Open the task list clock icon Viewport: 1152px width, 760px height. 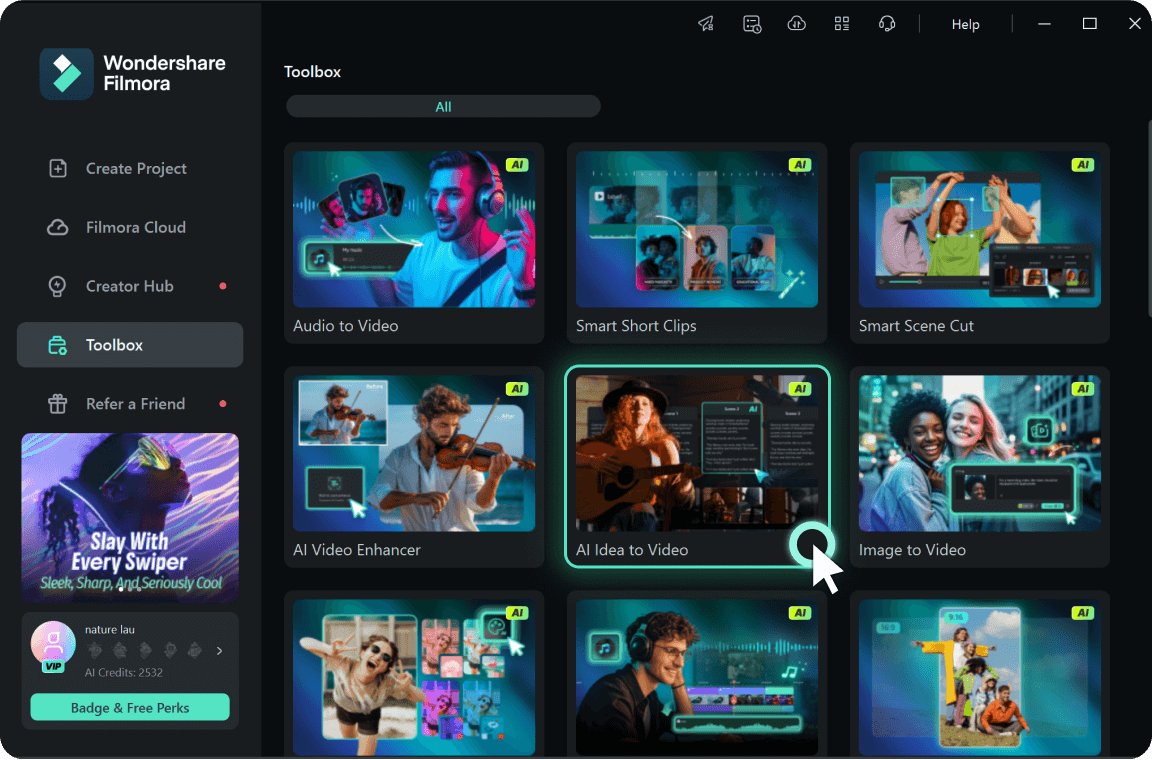click(752, 24)
